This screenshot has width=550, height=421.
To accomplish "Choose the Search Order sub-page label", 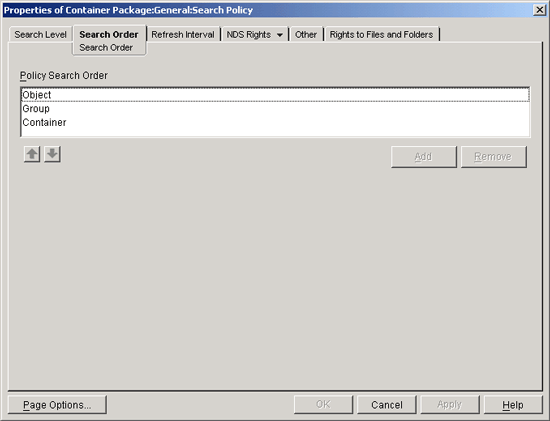I will tap(106, 47).
